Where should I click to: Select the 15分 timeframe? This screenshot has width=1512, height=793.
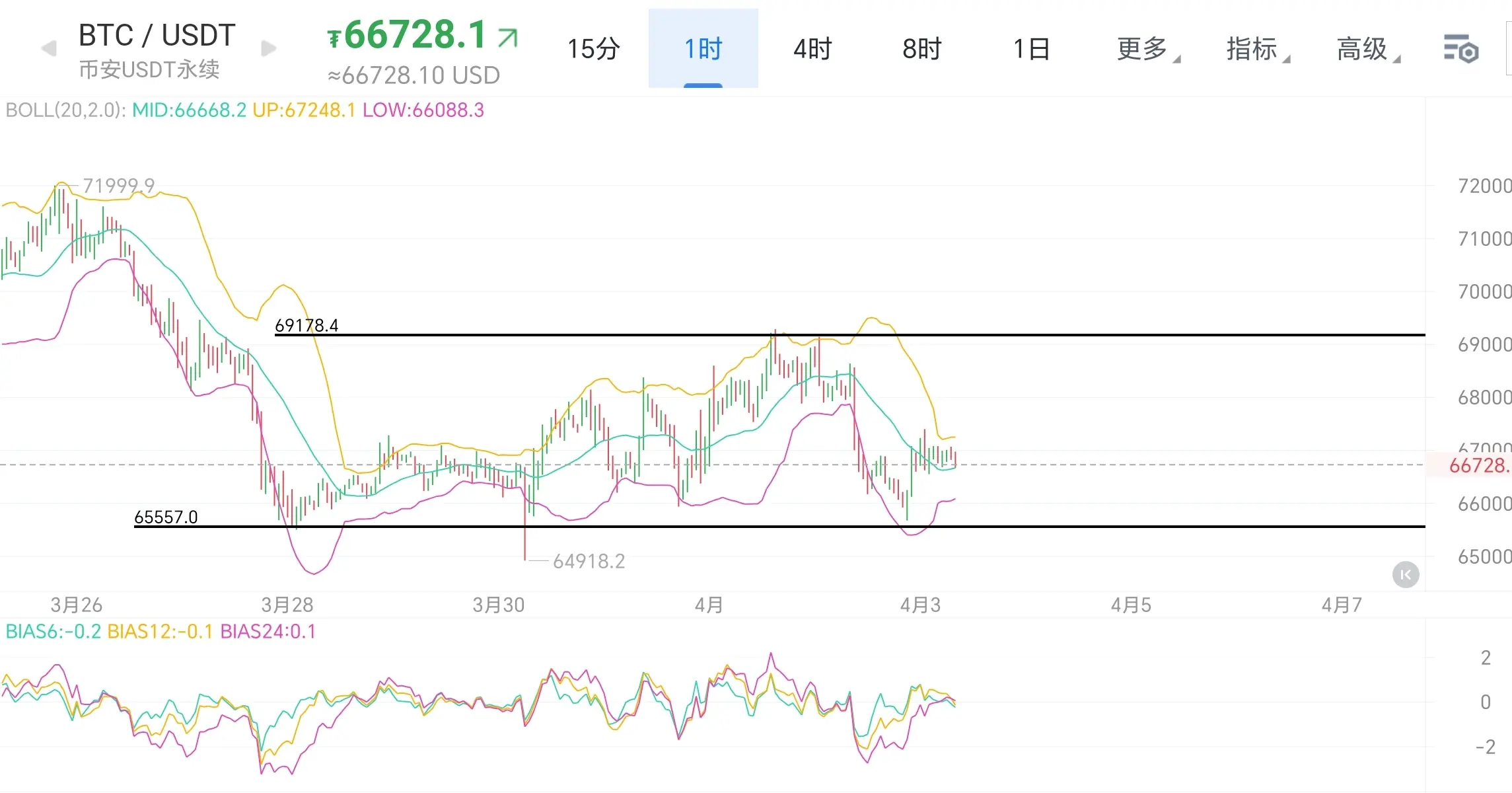(593, 49)
